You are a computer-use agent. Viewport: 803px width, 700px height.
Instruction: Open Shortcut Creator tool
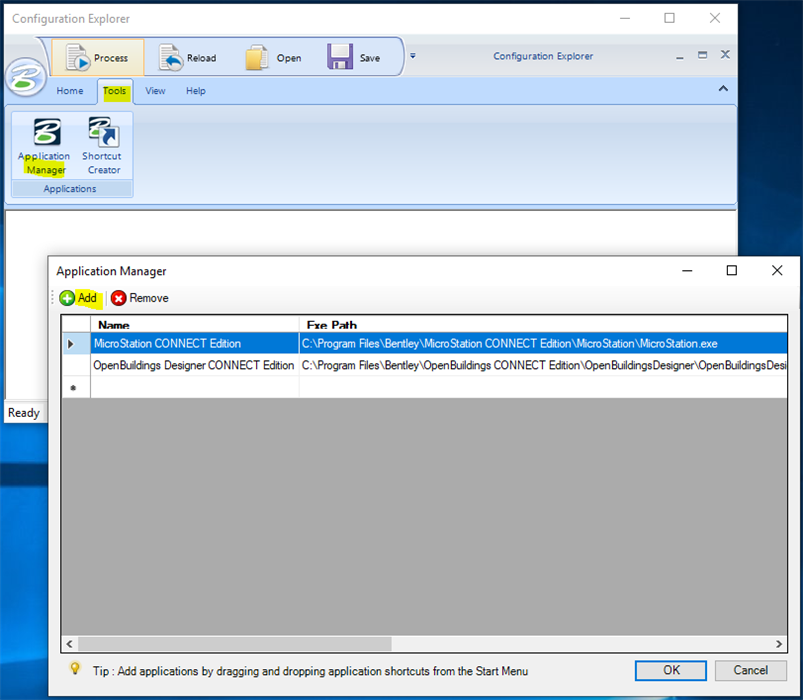[x=103, y=146]
